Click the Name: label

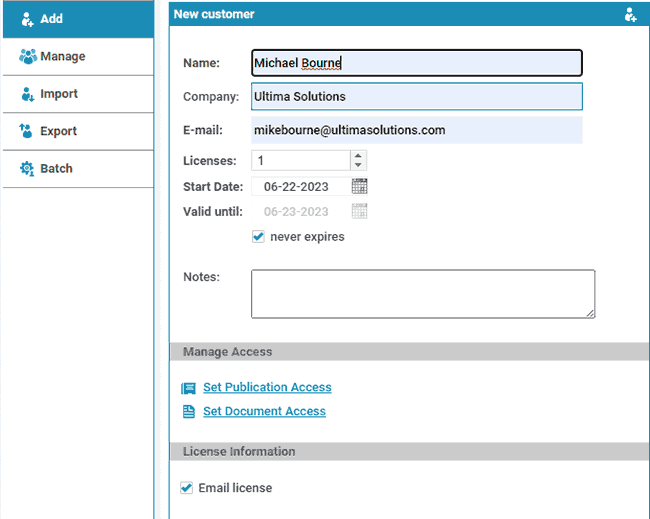pyautogui.click(x=201, y=63)
